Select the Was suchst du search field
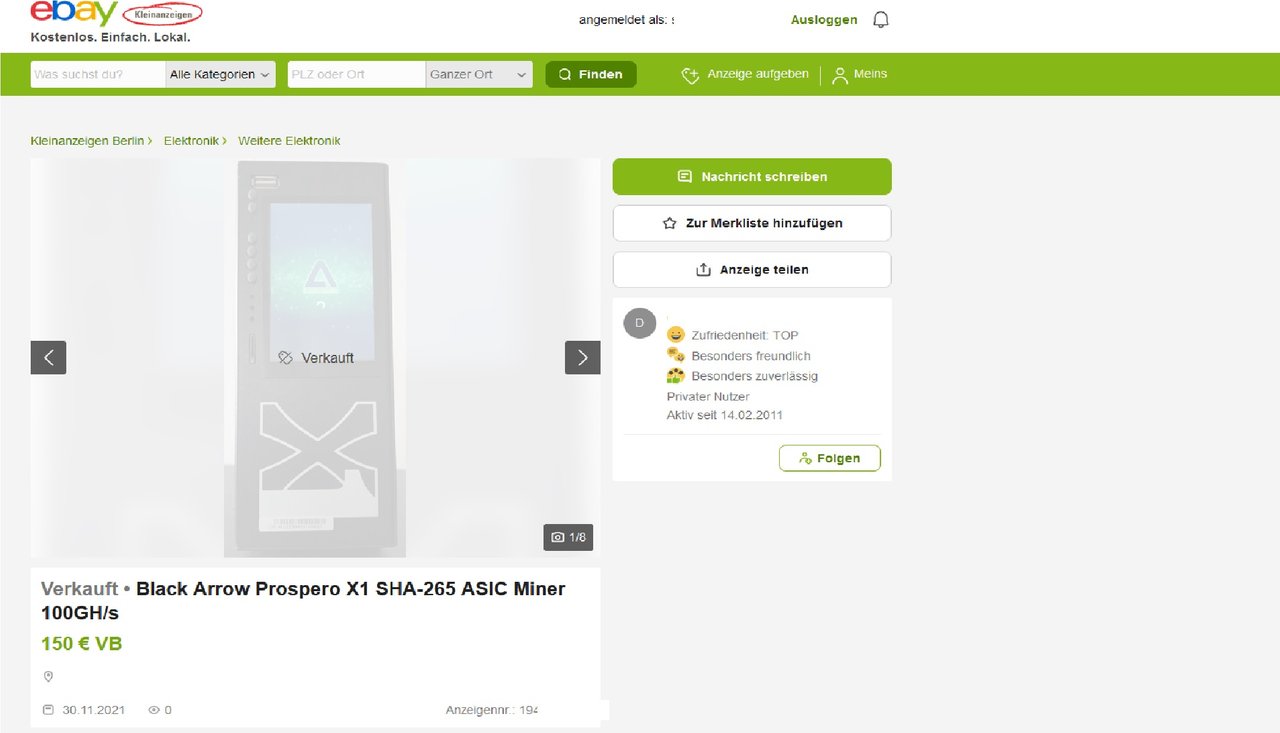Screen dimensions: 1280x733 [98, 74]
